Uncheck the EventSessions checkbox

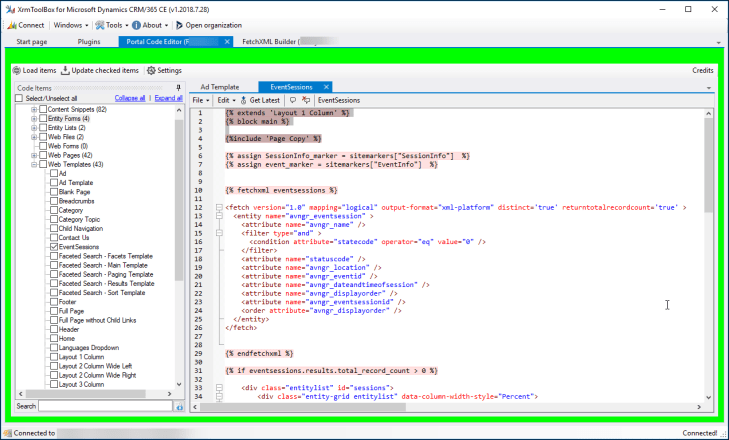tap(54, 247)
